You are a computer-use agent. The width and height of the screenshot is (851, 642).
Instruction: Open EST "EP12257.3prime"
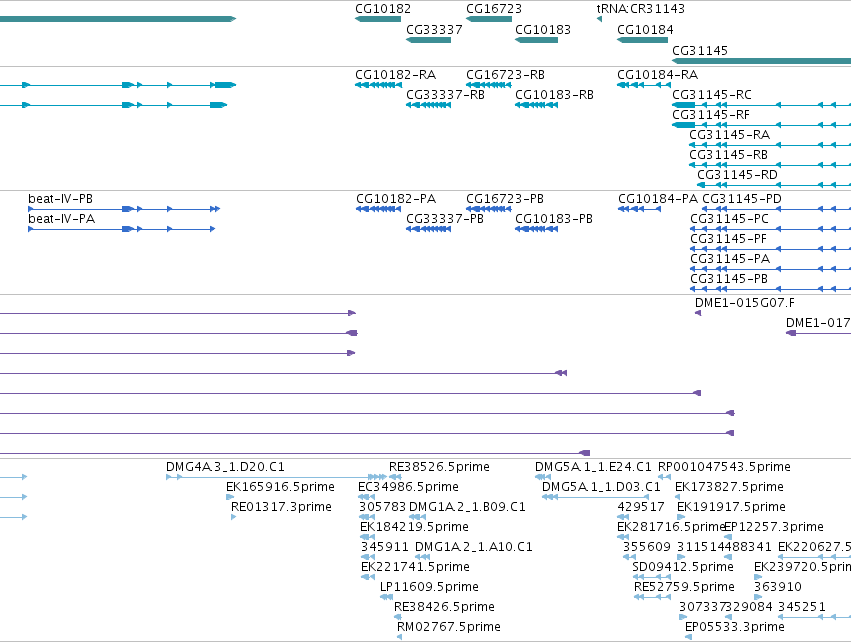[x=774, y=527]
